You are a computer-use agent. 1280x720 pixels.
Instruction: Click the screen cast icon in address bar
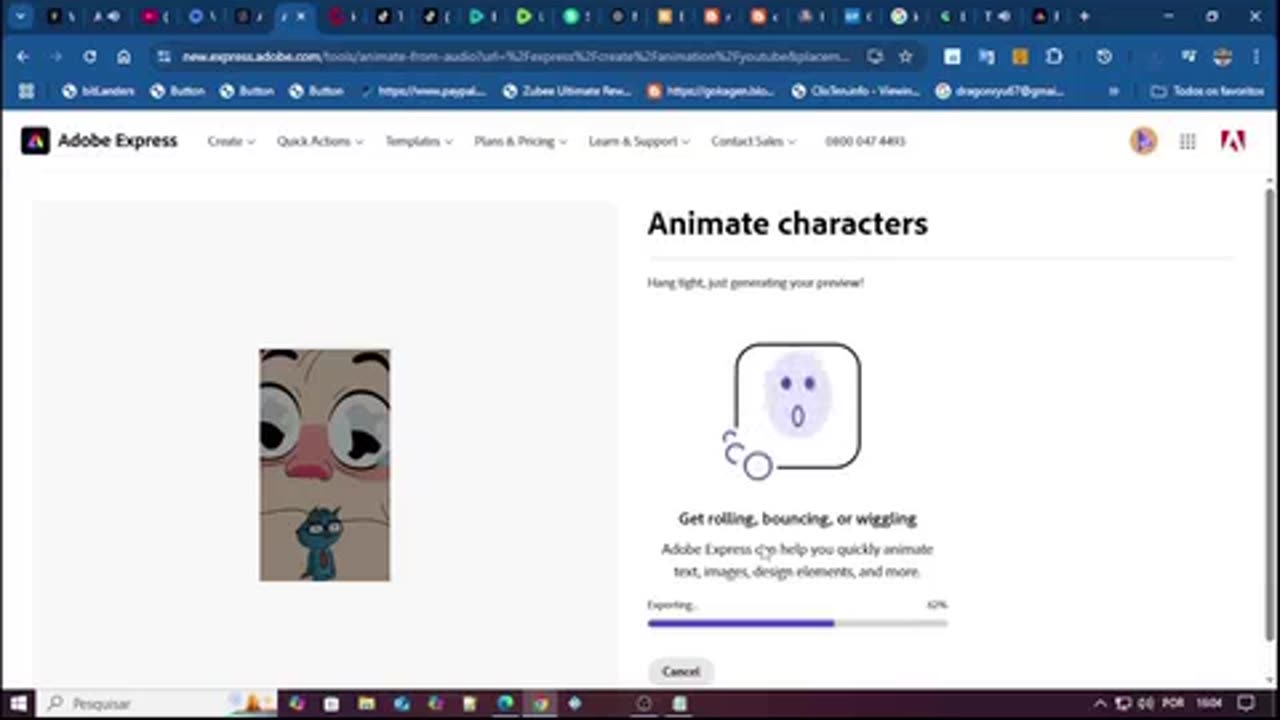[x=875, y=57]
